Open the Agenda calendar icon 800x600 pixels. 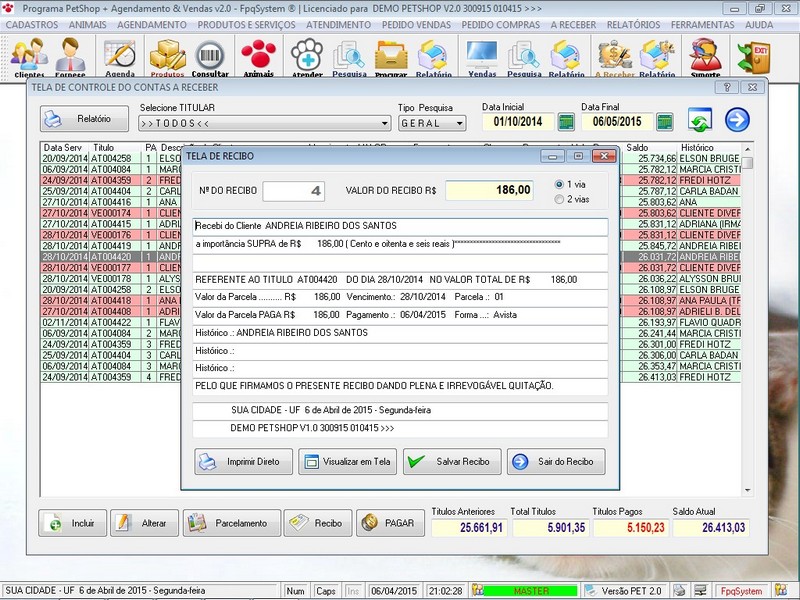120,56
